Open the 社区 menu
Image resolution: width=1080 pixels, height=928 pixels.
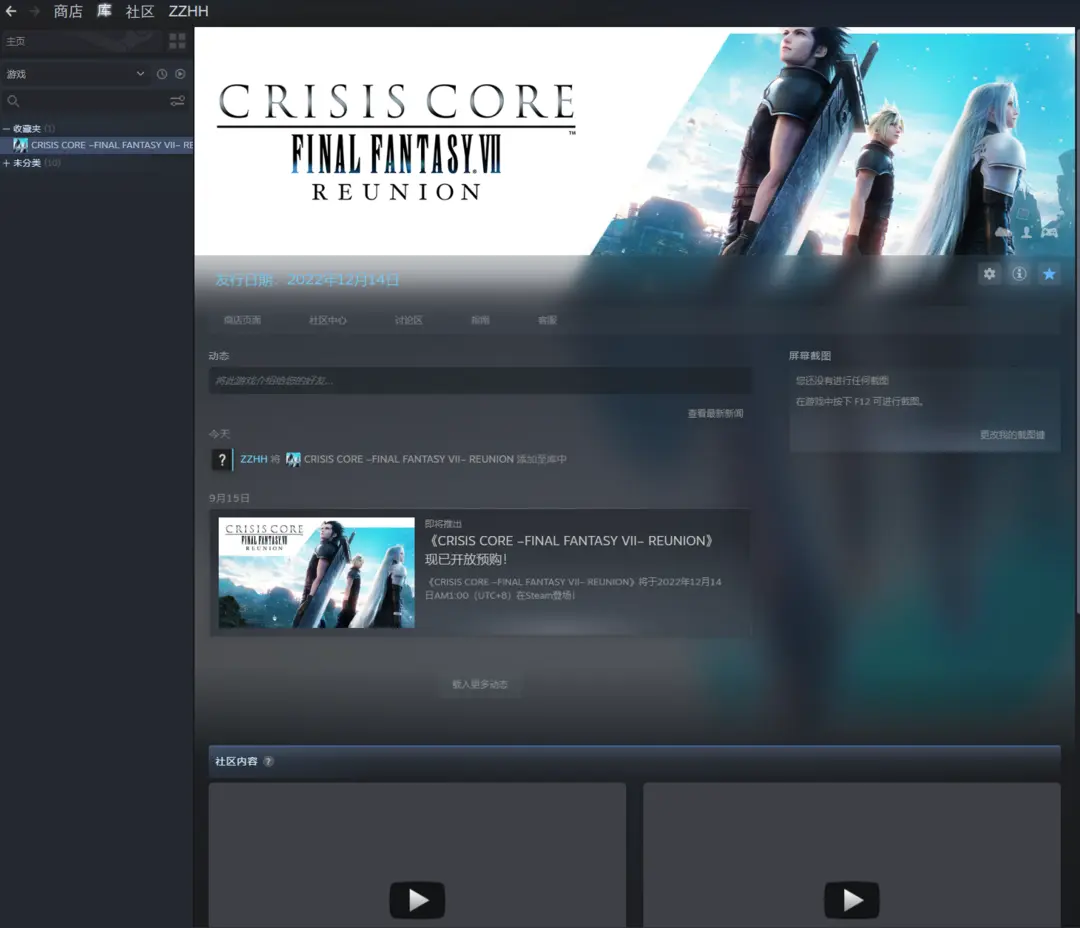(140, 11)
